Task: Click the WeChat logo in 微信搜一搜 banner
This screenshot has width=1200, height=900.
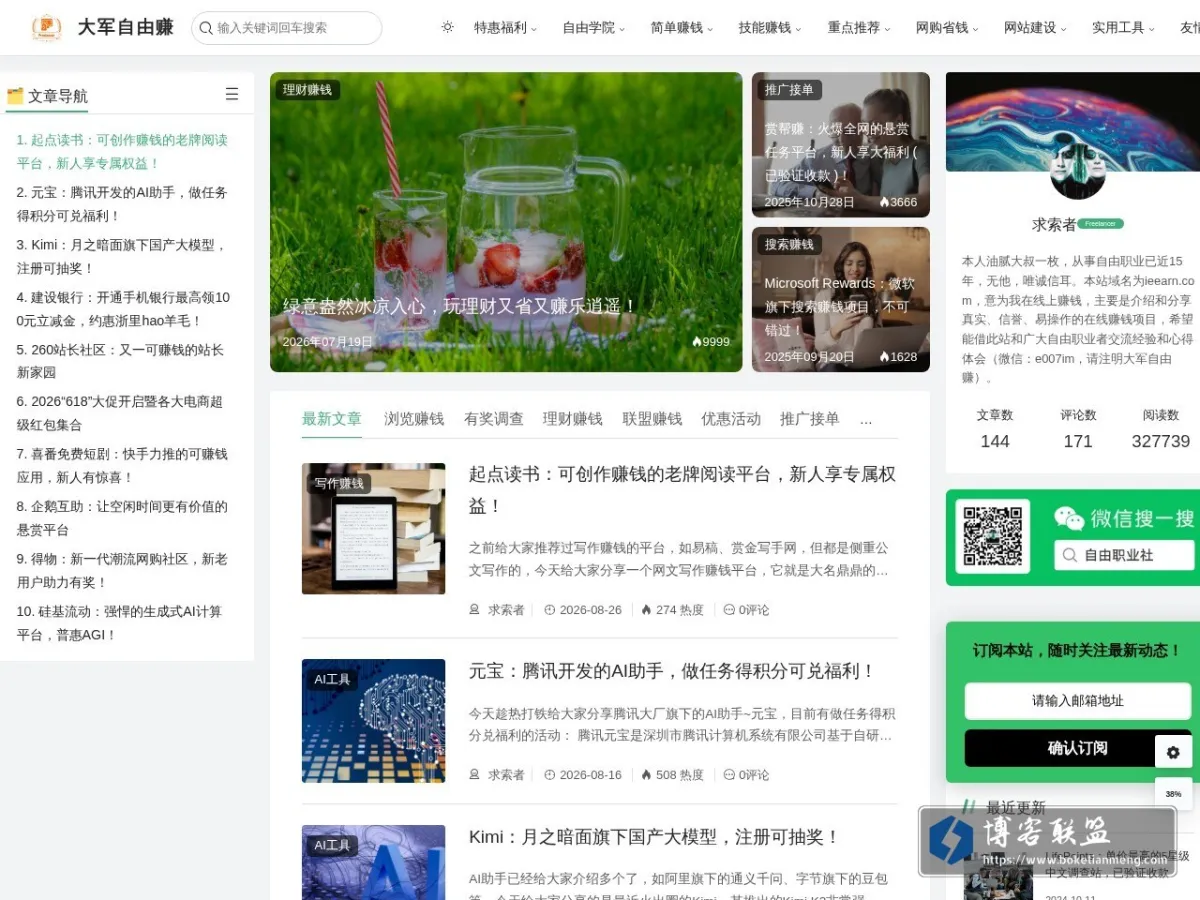Action: 1069,518
